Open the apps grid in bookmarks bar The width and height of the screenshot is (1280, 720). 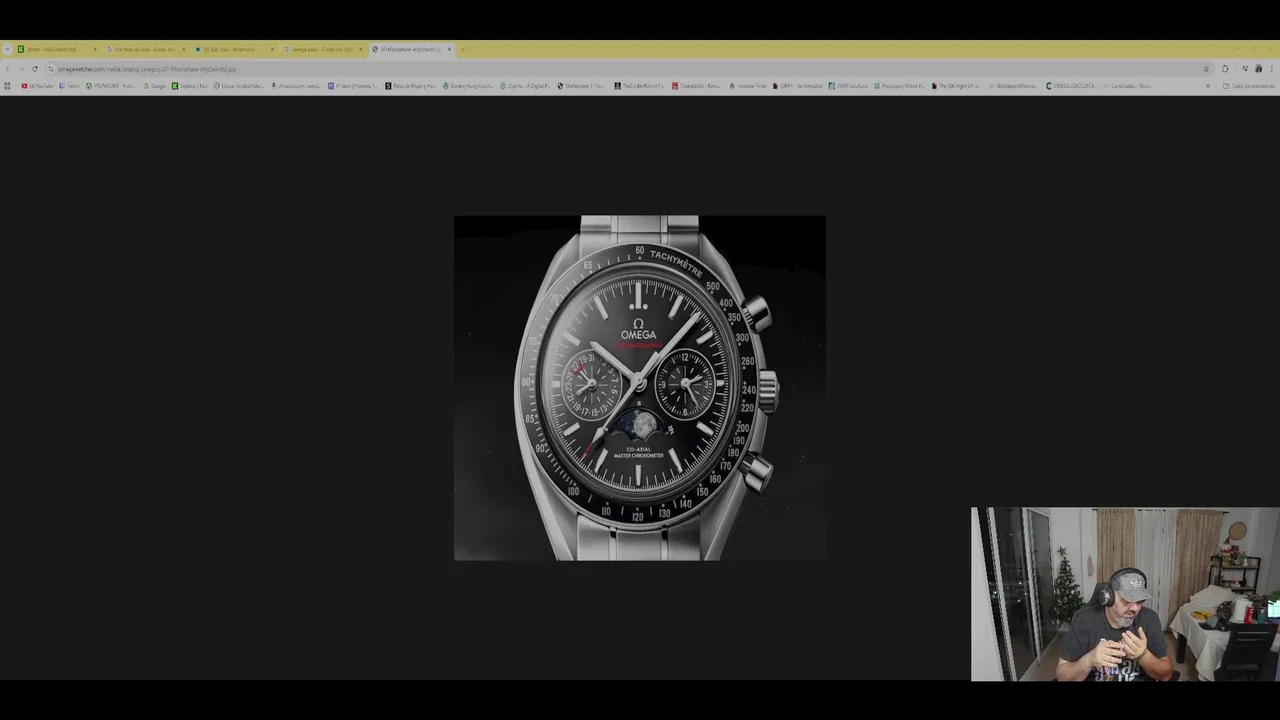(8, 86)
